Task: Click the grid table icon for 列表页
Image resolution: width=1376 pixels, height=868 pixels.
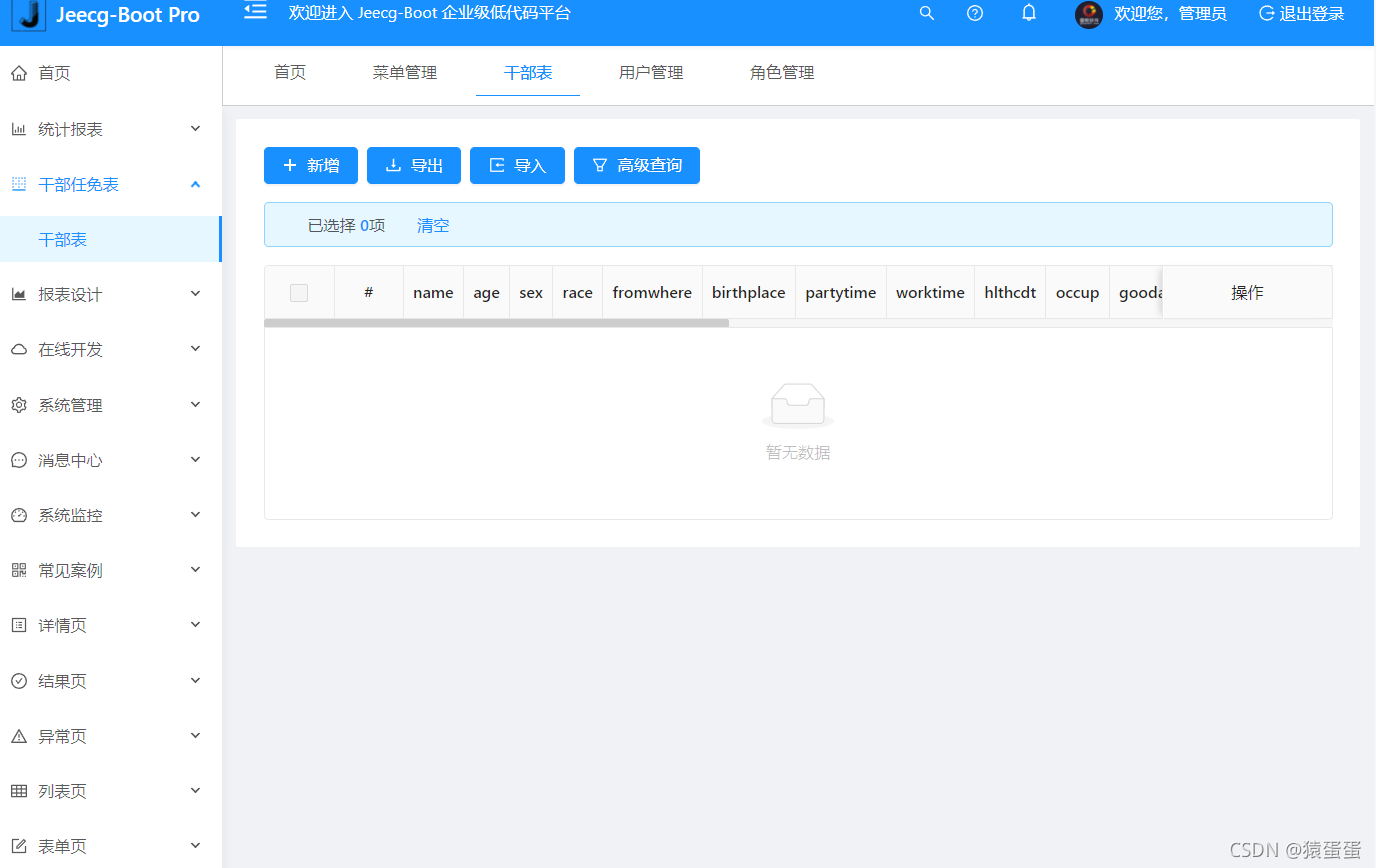Action: 18,791
